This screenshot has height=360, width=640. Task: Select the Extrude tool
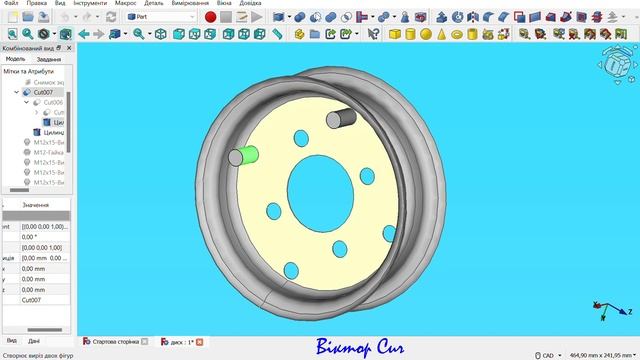coord(442,17)
